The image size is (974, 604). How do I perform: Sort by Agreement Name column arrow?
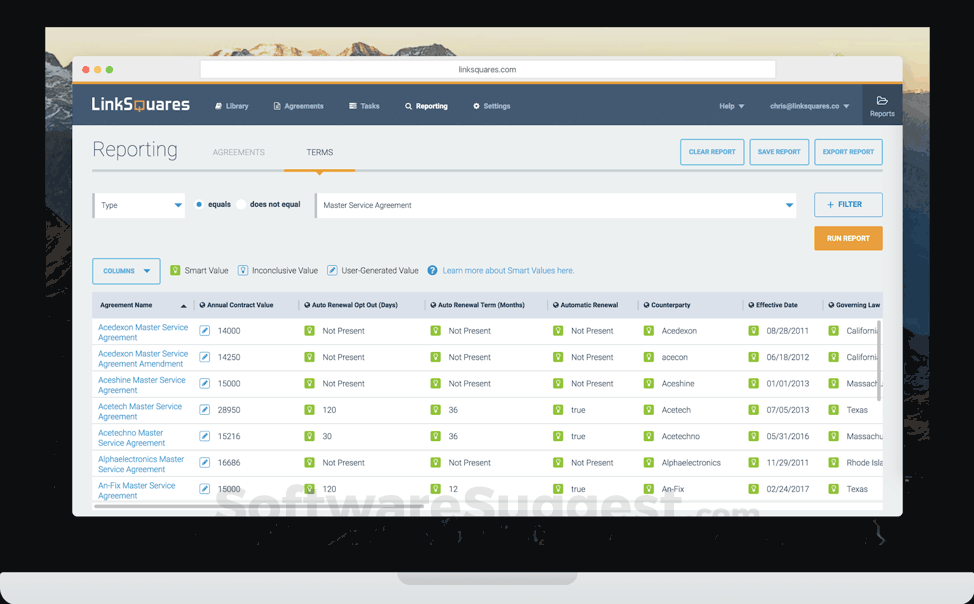pos(183,306)
